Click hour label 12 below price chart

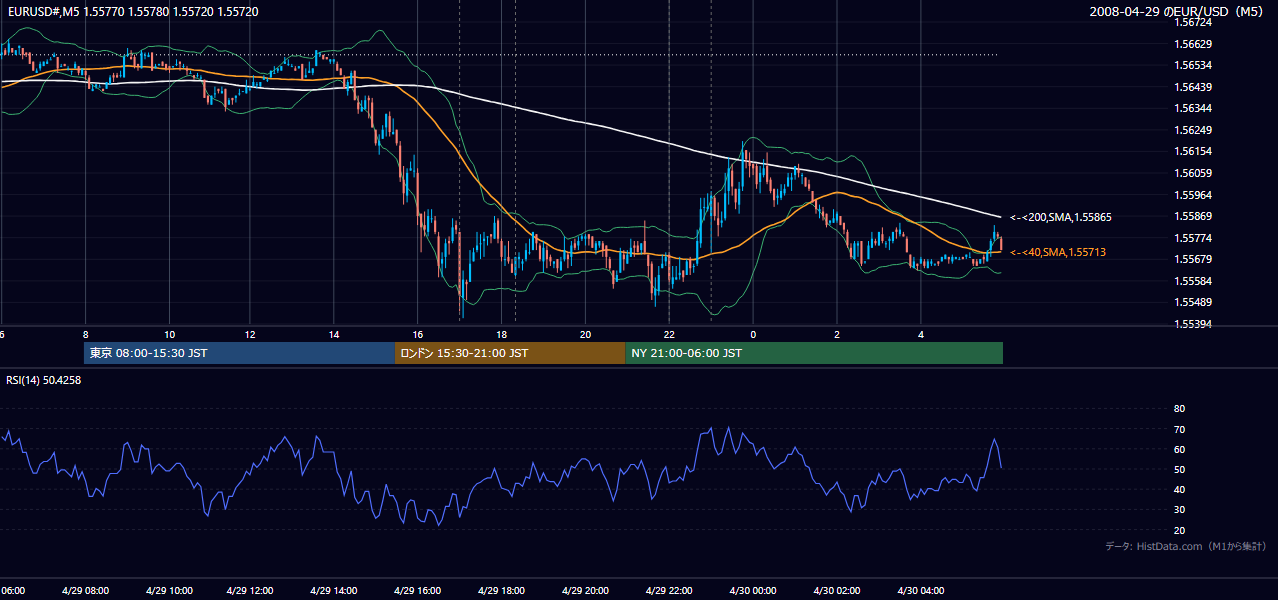coord(252,334)
